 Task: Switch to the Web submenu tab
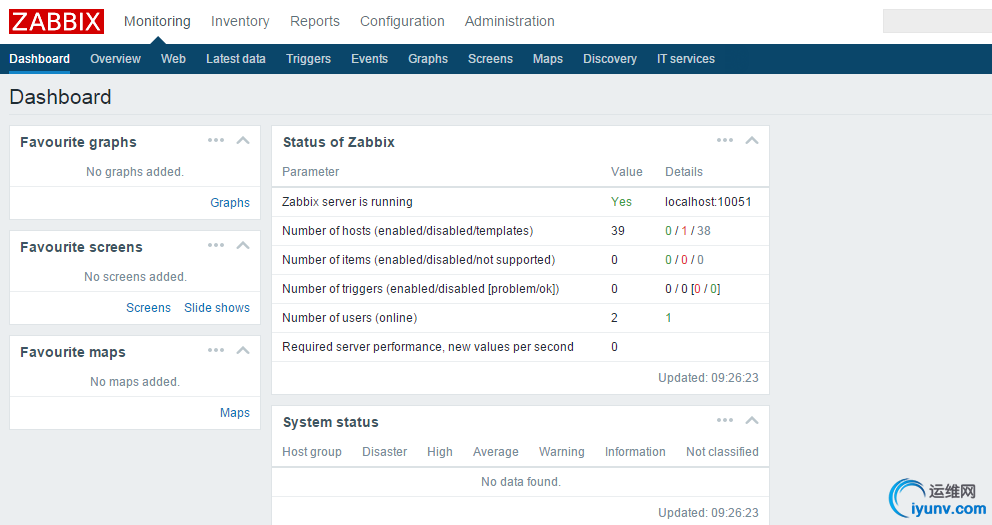[x=173, y=59]
